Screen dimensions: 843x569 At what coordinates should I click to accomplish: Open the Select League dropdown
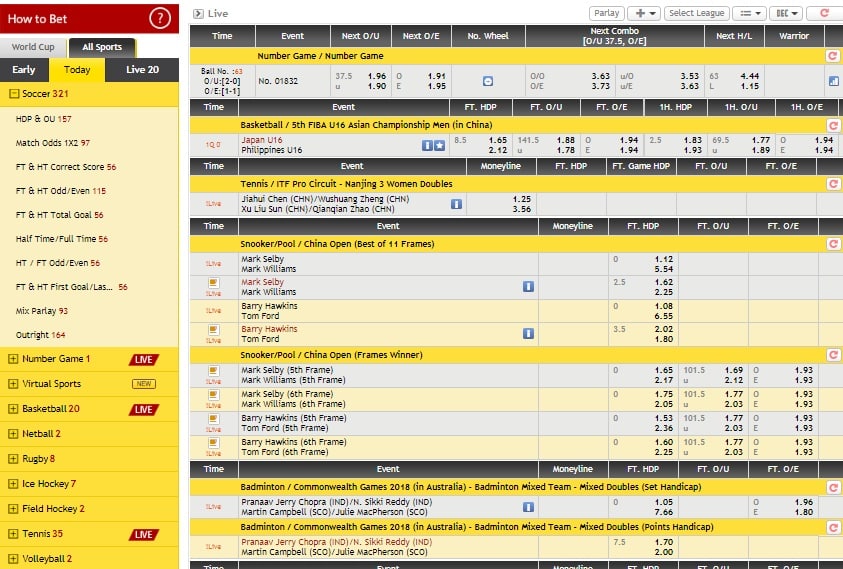click(696, 13)
